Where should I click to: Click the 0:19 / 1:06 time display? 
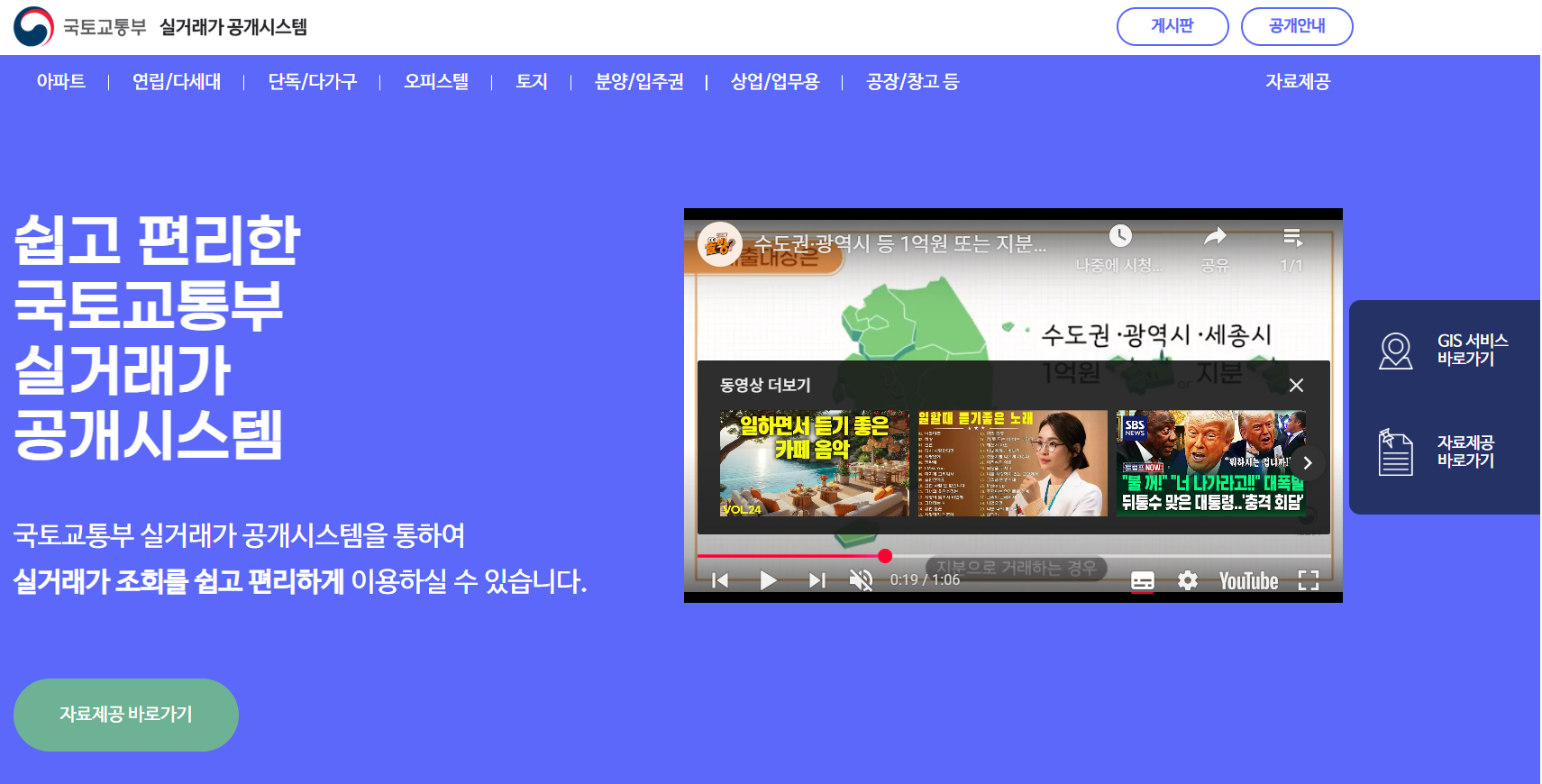(x=925, y=579)
